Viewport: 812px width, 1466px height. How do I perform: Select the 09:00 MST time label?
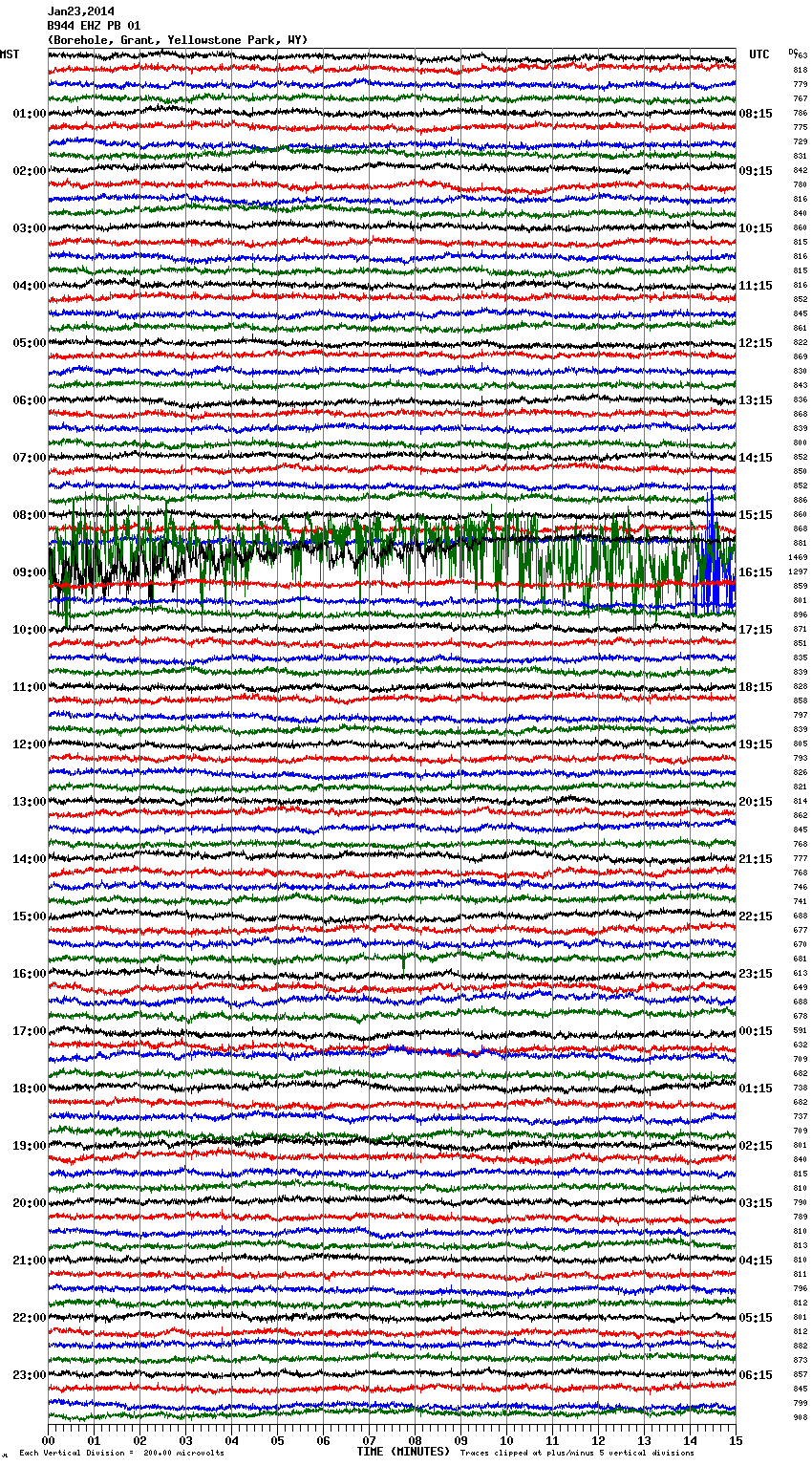coord(30,572)
